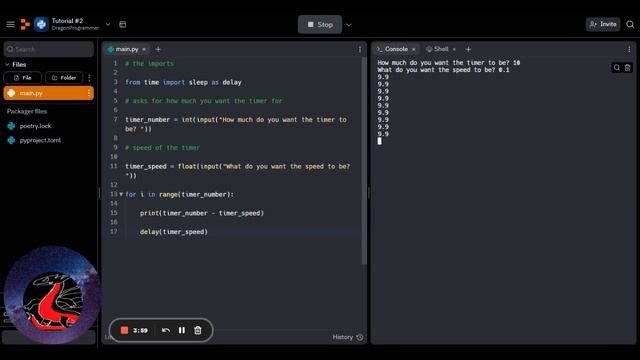
Task: Click the Packager files heading
Action: tap(27, 111)
